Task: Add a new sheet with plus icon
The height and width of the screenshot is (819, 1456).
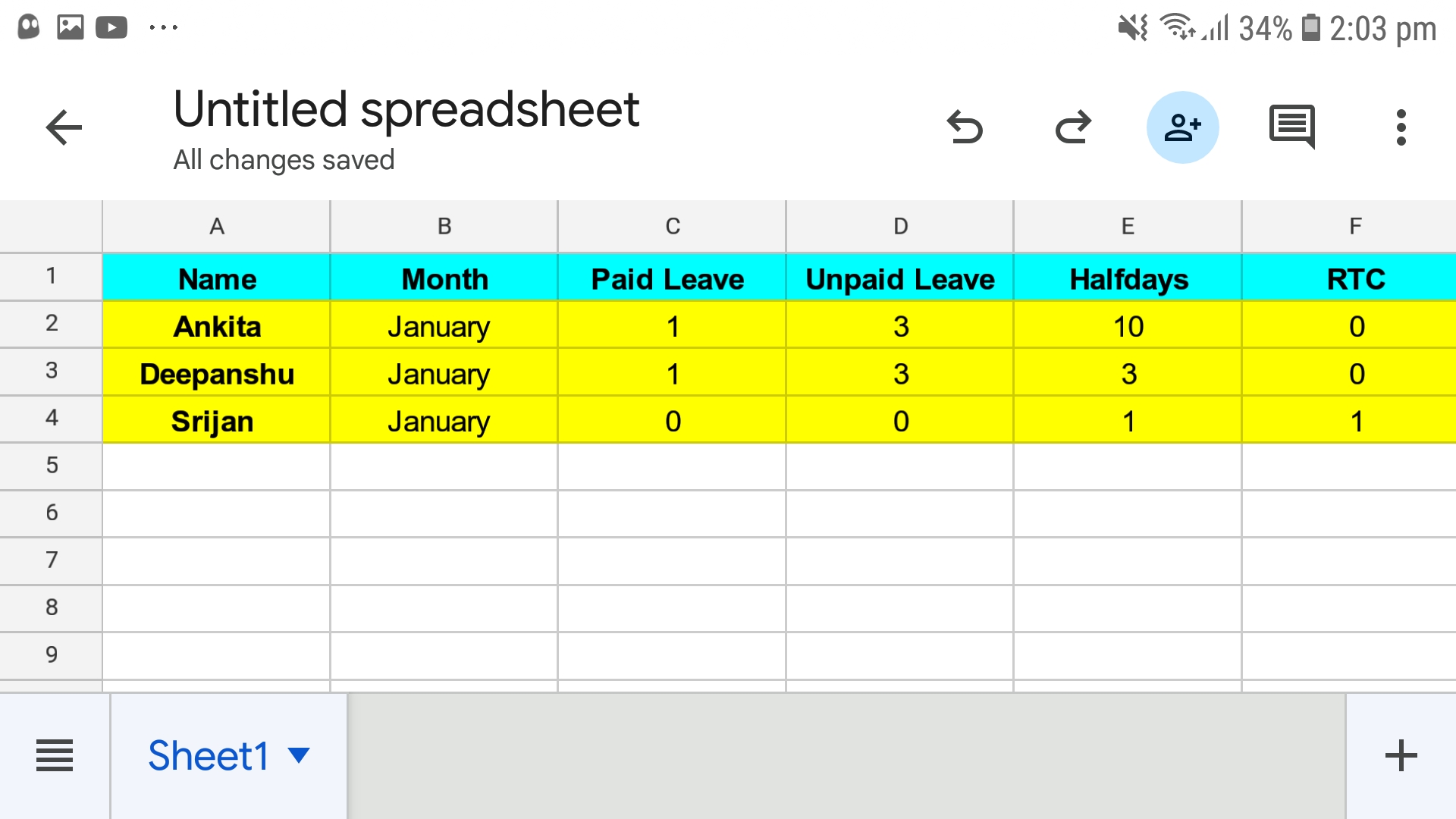Action: [1401, 755]
